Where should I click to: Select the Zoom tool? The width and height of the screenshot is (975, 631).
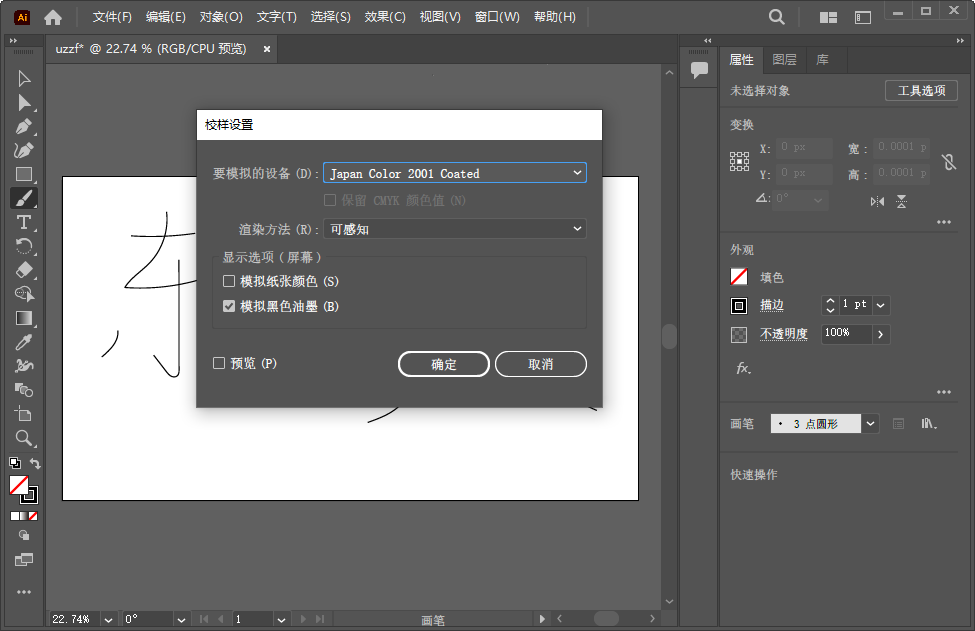click(24, 438)
